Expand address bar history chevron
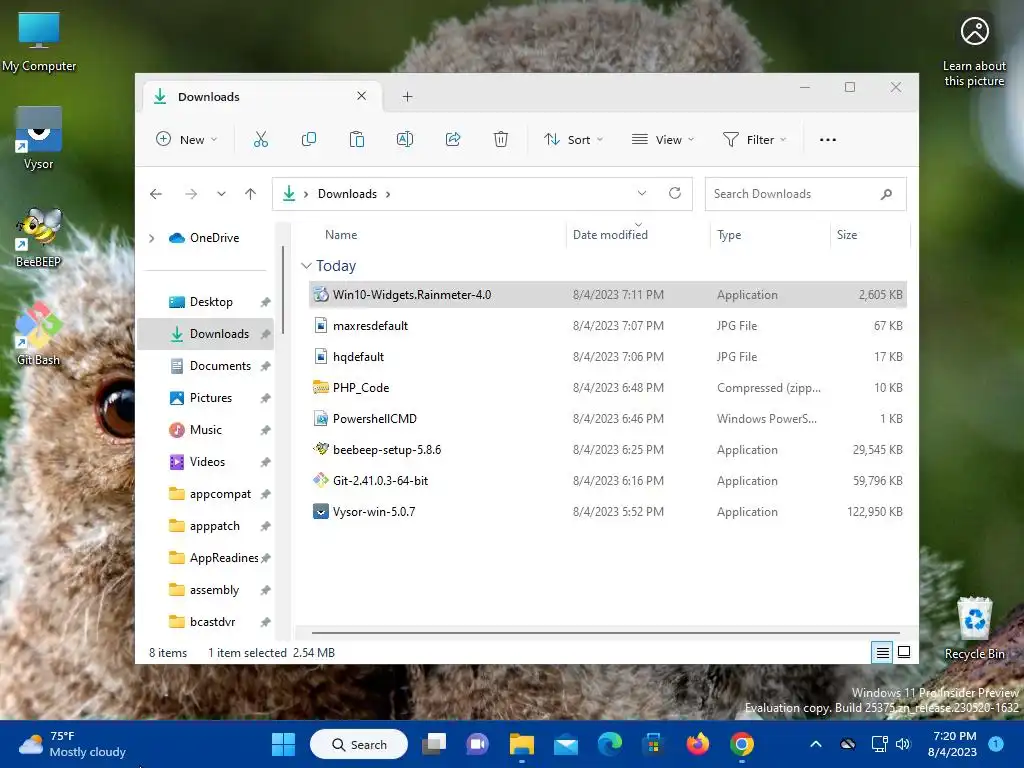 (642, 193)
